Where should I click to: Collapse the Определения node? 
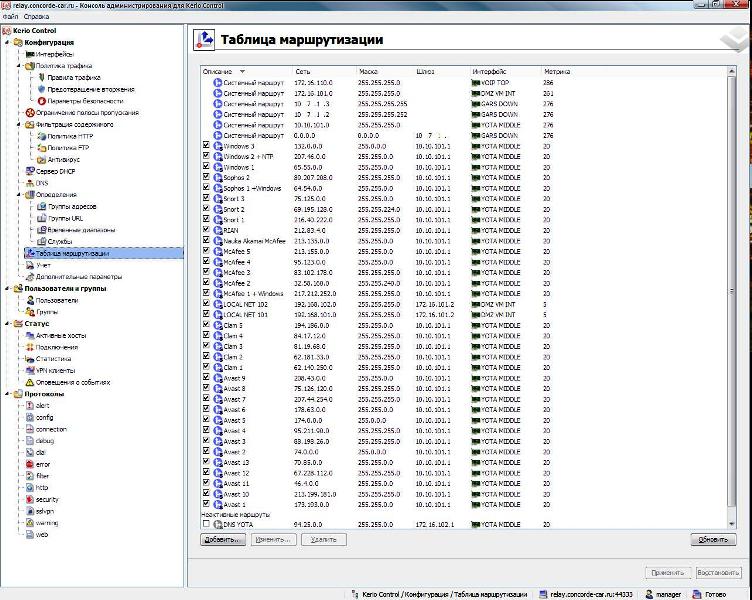(x=19, y=195)
